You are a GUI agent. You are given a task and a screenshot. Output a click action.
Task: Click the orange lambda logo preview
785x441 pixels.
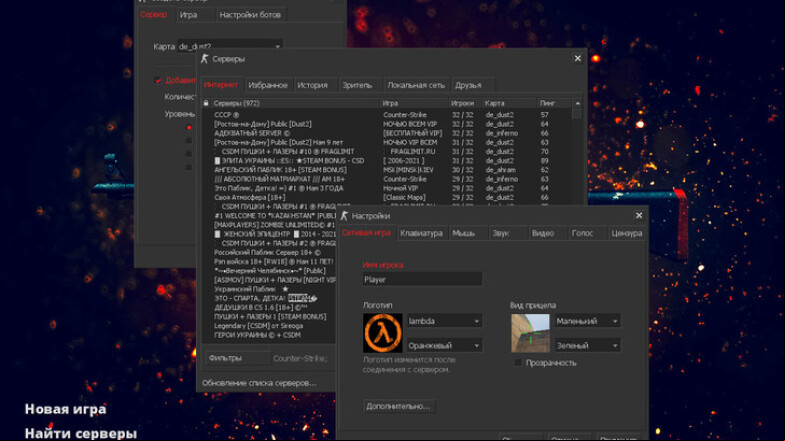(382, 333)
